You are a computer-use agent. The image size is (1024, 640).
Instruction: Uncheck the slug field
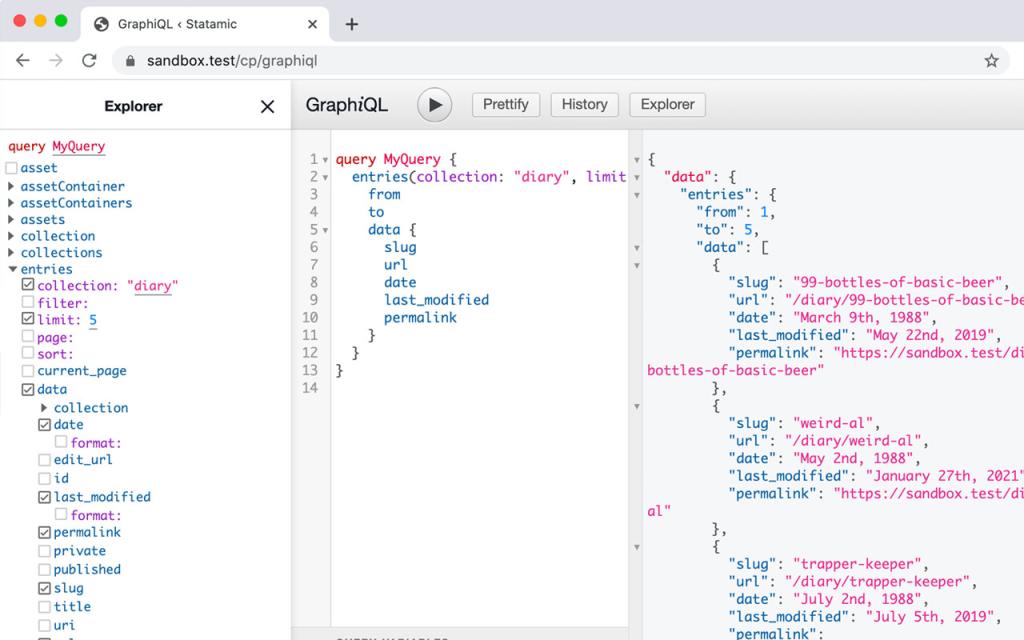coord(44,588)
